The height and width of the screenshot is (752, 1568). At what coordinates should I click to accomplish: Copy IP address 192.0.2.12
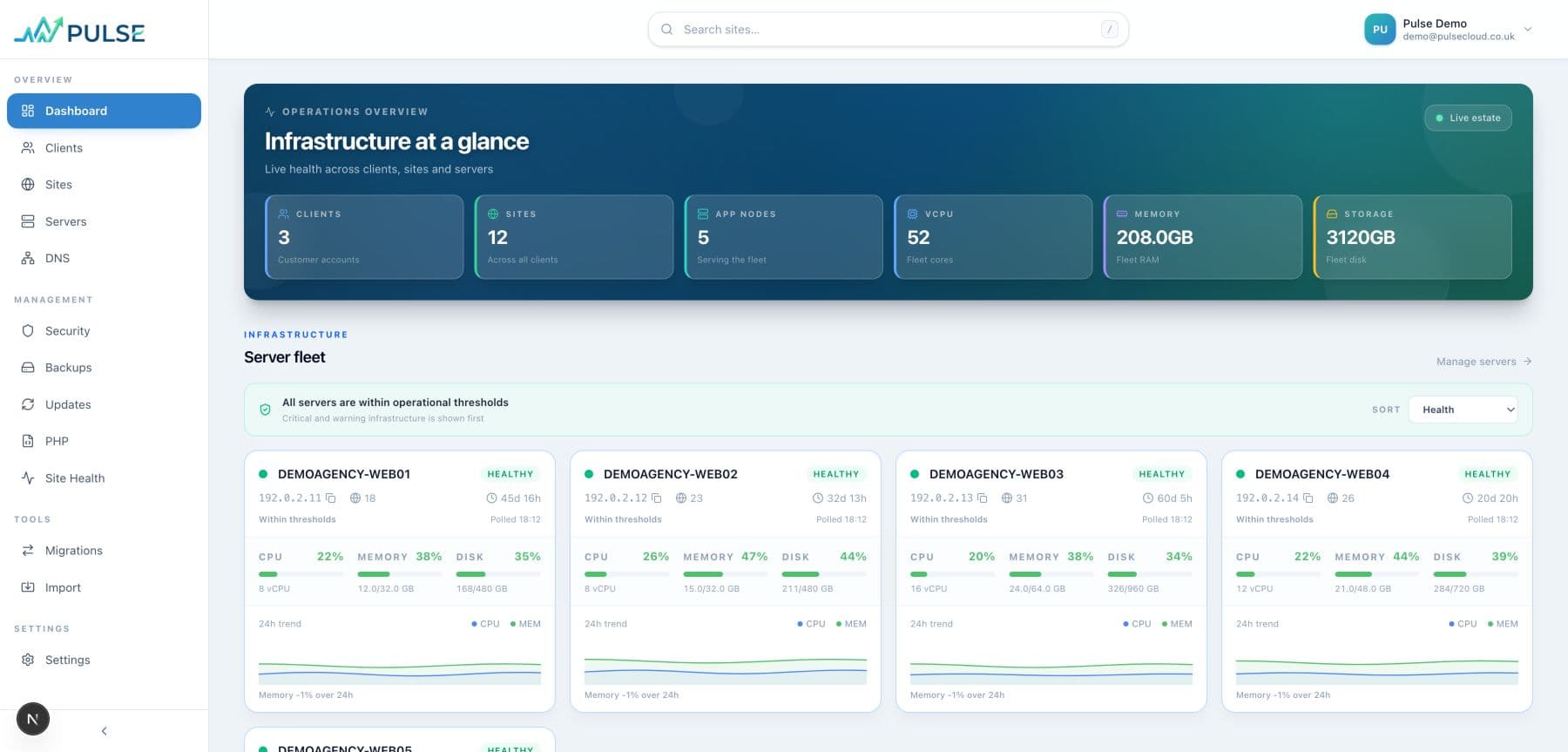click(656, 498)
